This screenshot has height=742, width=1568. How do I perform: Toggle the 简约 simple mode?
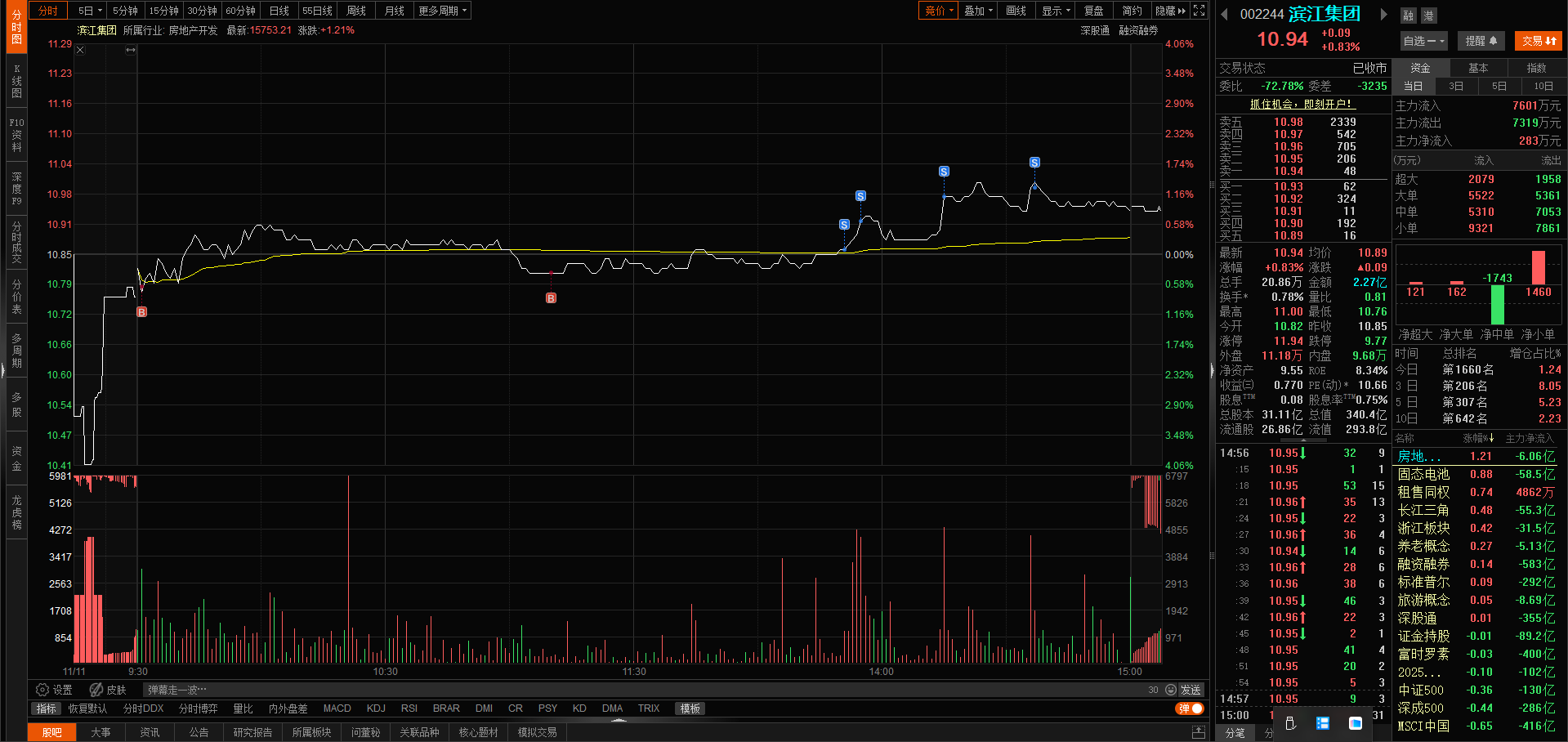point(1132,11)
